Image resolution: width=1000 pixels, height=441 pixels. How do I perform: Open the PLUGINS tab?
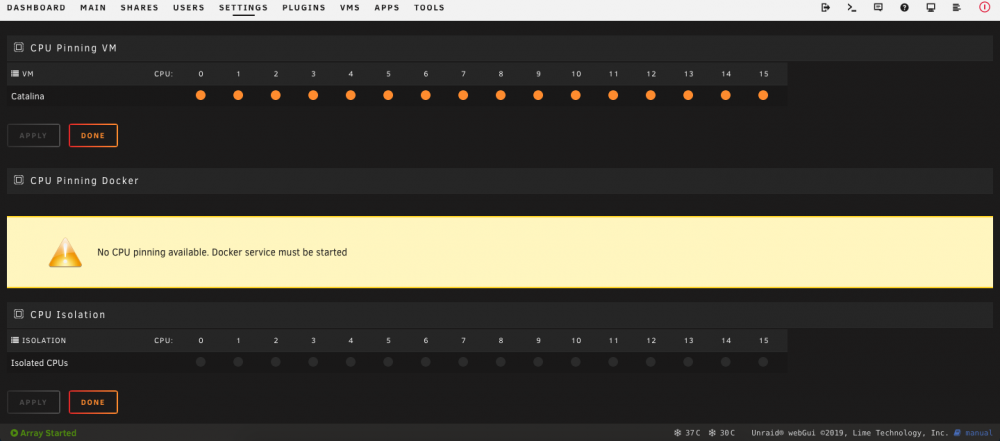pyautogui.click(x=304, y=8)
